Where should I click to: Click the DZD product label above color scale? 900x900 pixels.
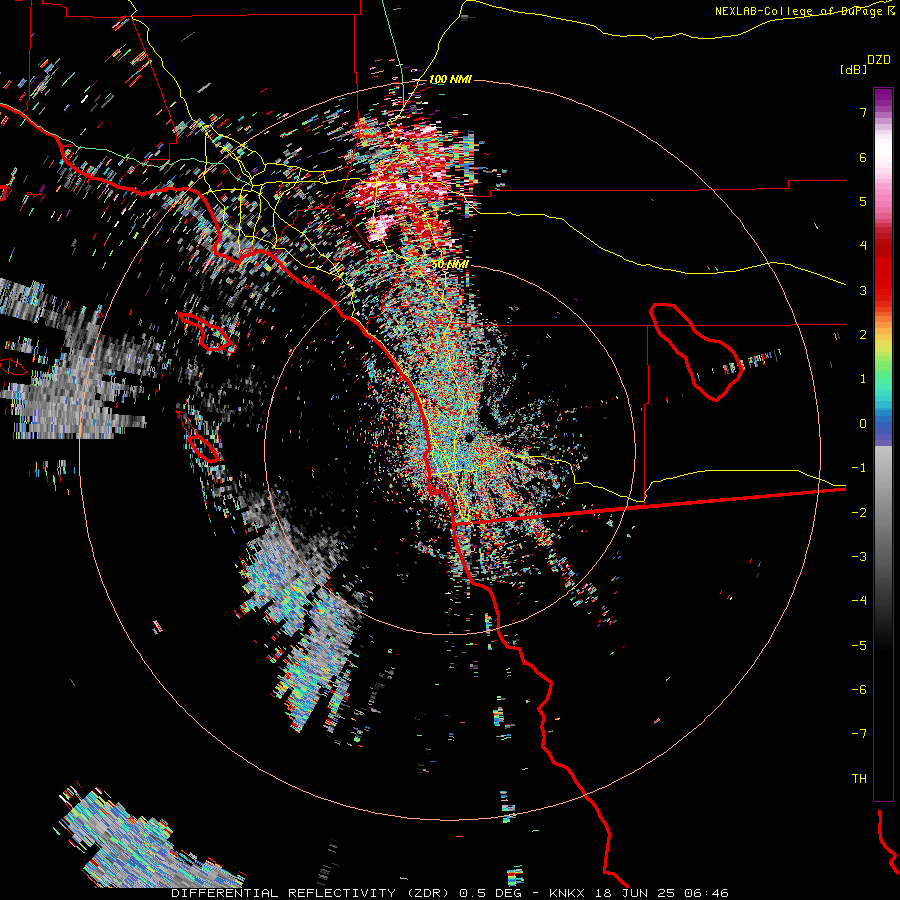click(879, 60)
